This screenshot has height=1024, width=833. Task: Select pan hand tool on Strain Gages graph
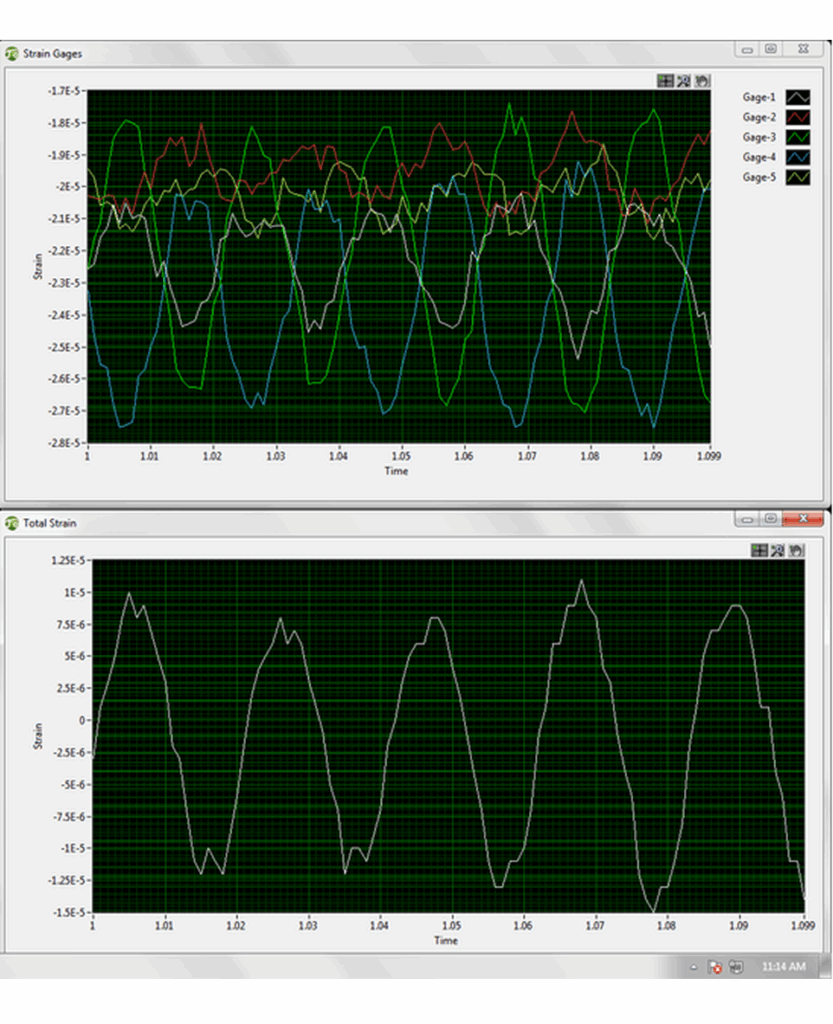click(702, 81)
